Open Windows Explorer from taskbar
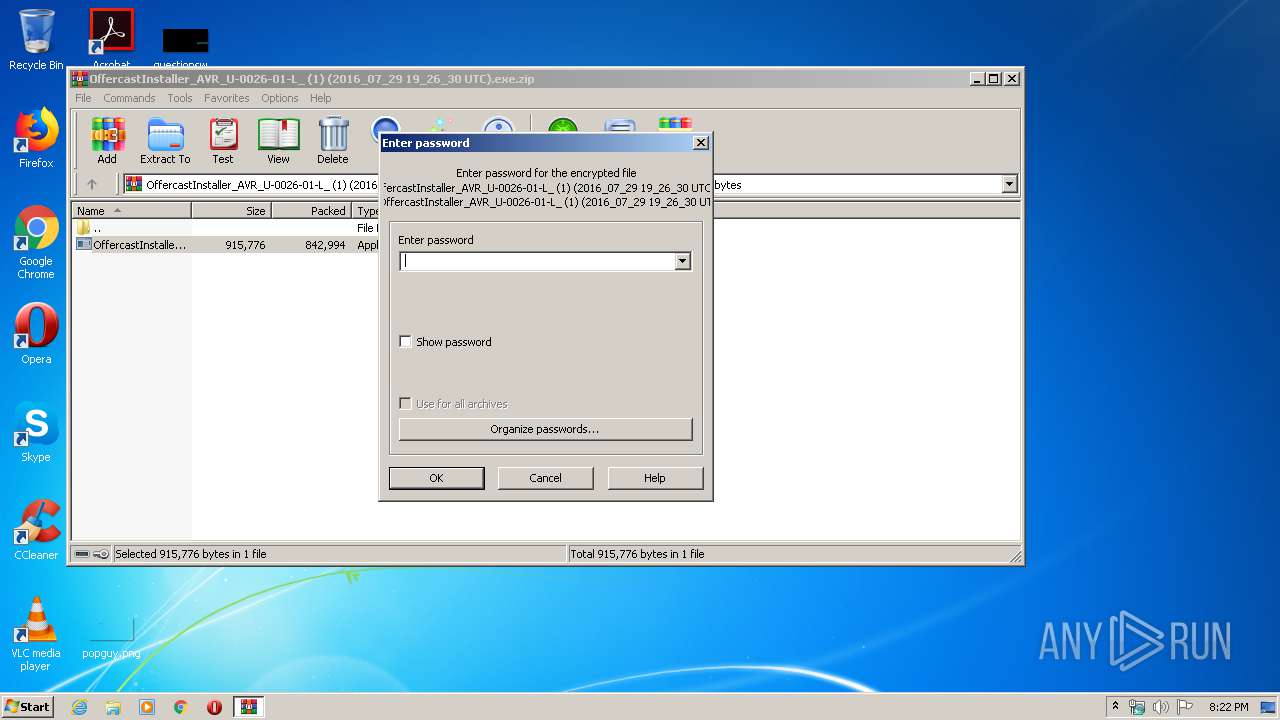The height and width of the screenshot is (720, 1280). pos(113,707)
